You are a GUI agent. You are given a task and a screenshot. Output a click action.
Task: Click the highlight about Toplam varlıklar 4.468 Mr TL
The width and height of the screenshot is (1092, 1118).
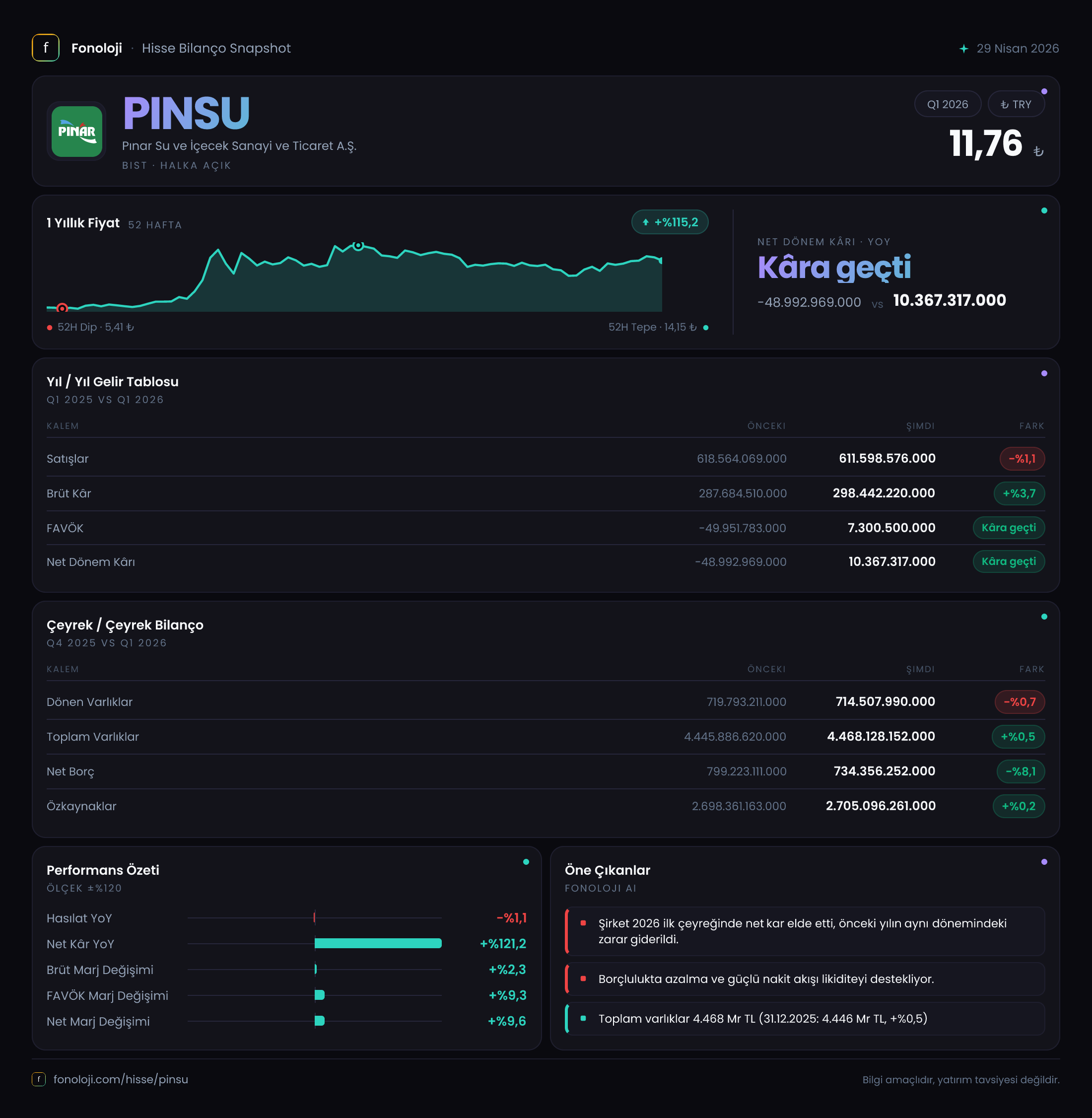click(805, 1019)
